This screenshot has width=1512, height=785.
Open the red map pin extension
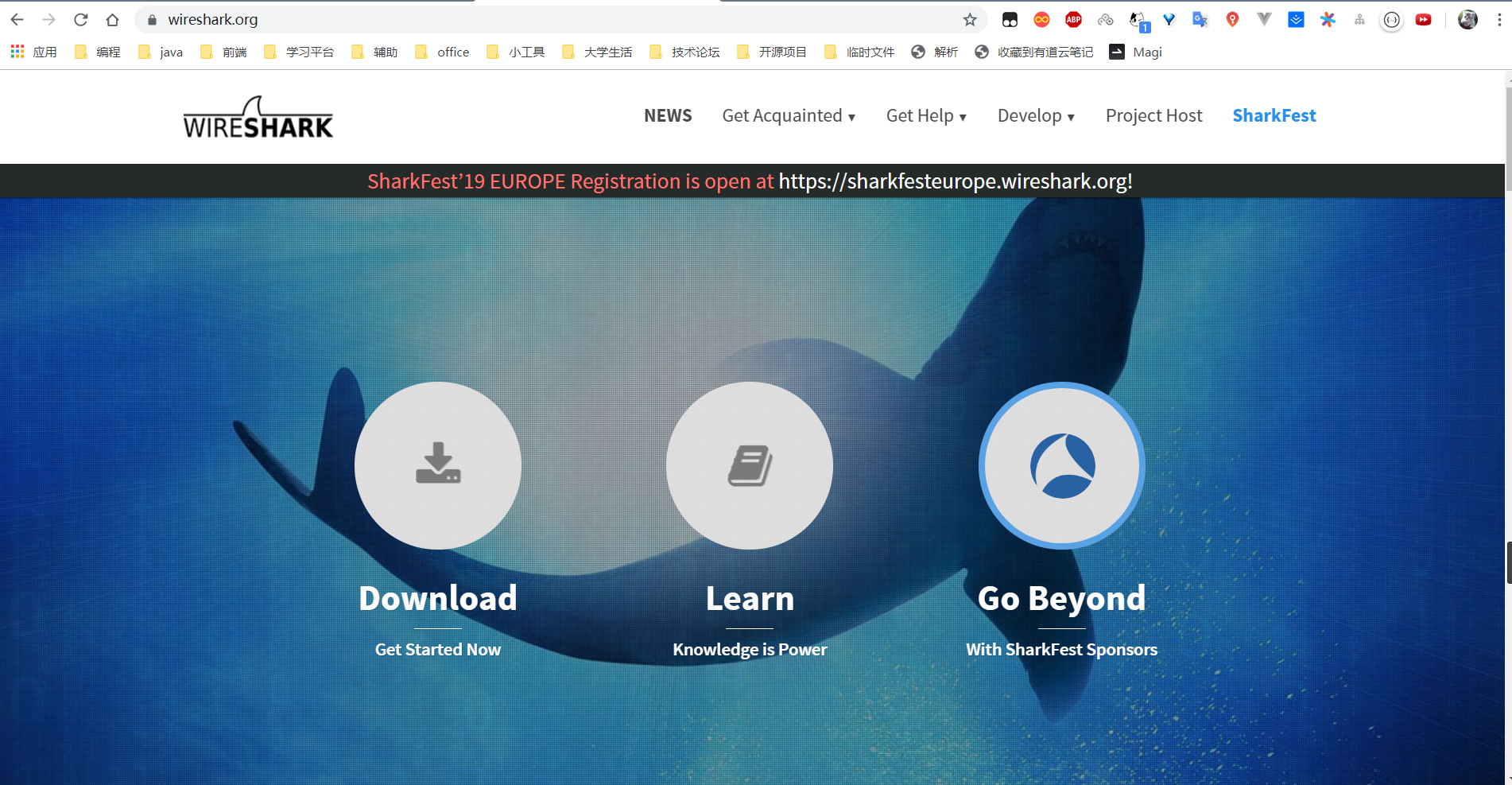[x=1232, y=20]
